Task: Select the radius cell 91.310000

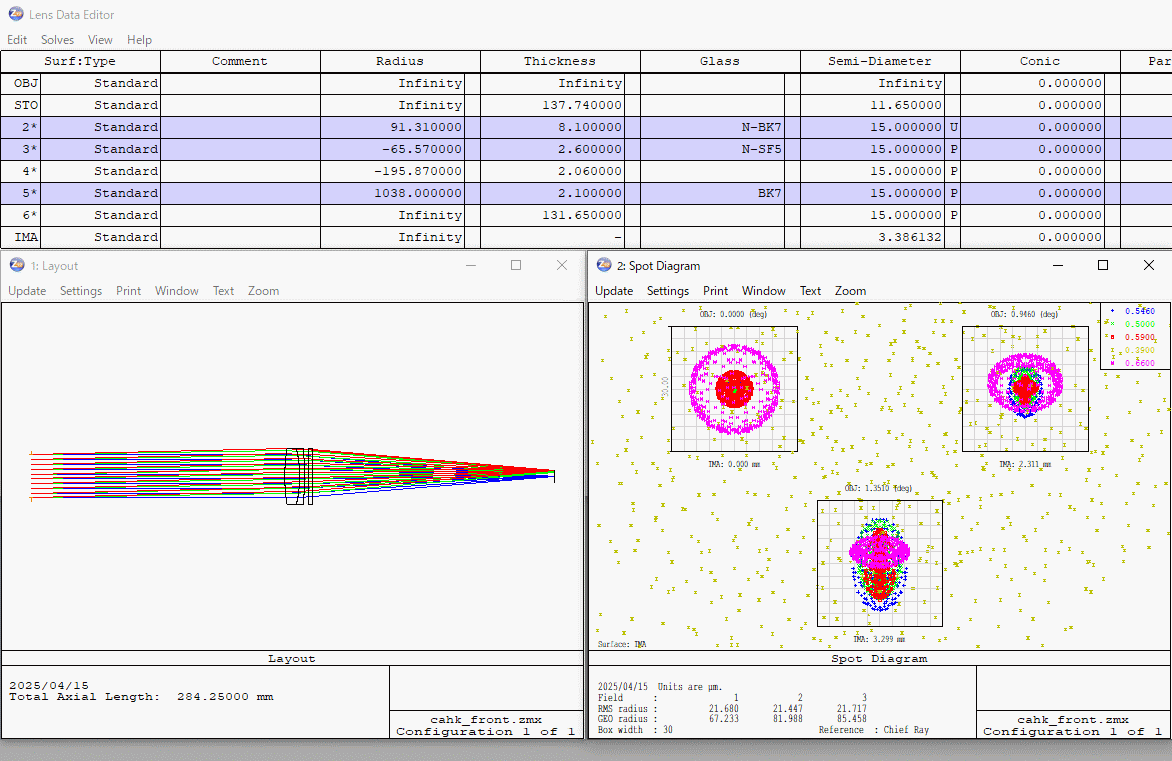Action: [x=392, y=127]
